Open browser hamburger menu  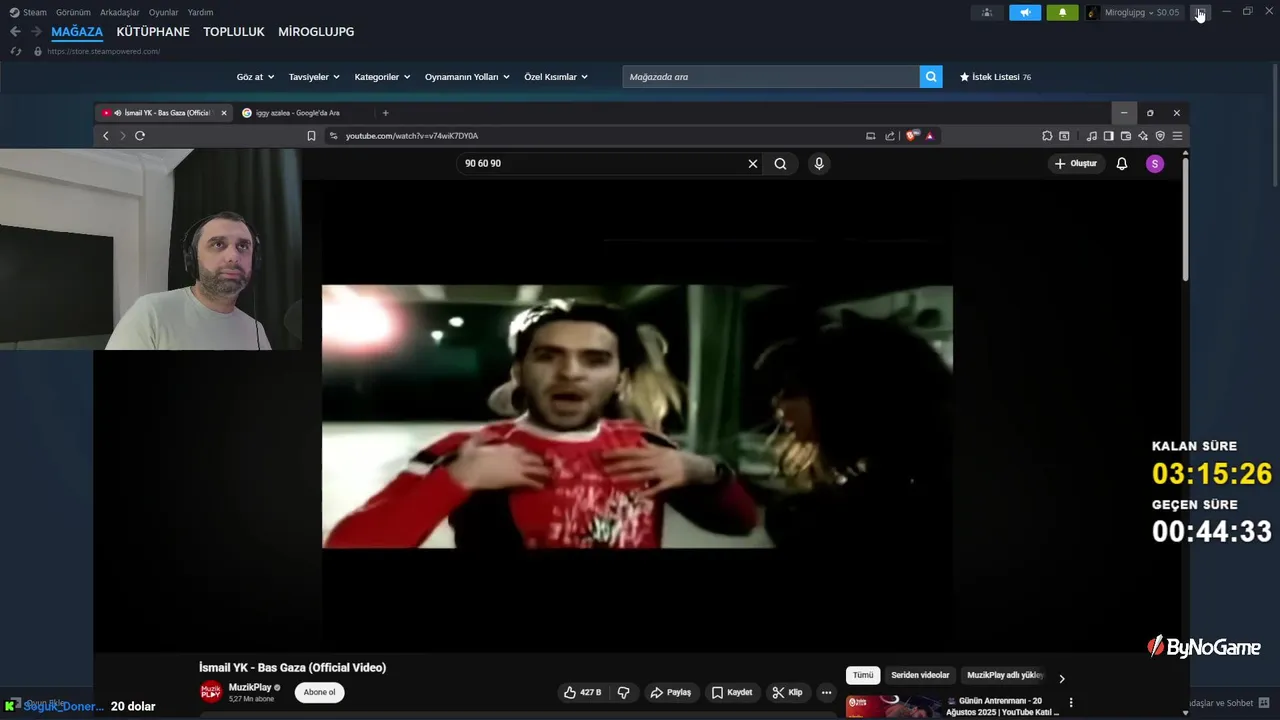1177,136
